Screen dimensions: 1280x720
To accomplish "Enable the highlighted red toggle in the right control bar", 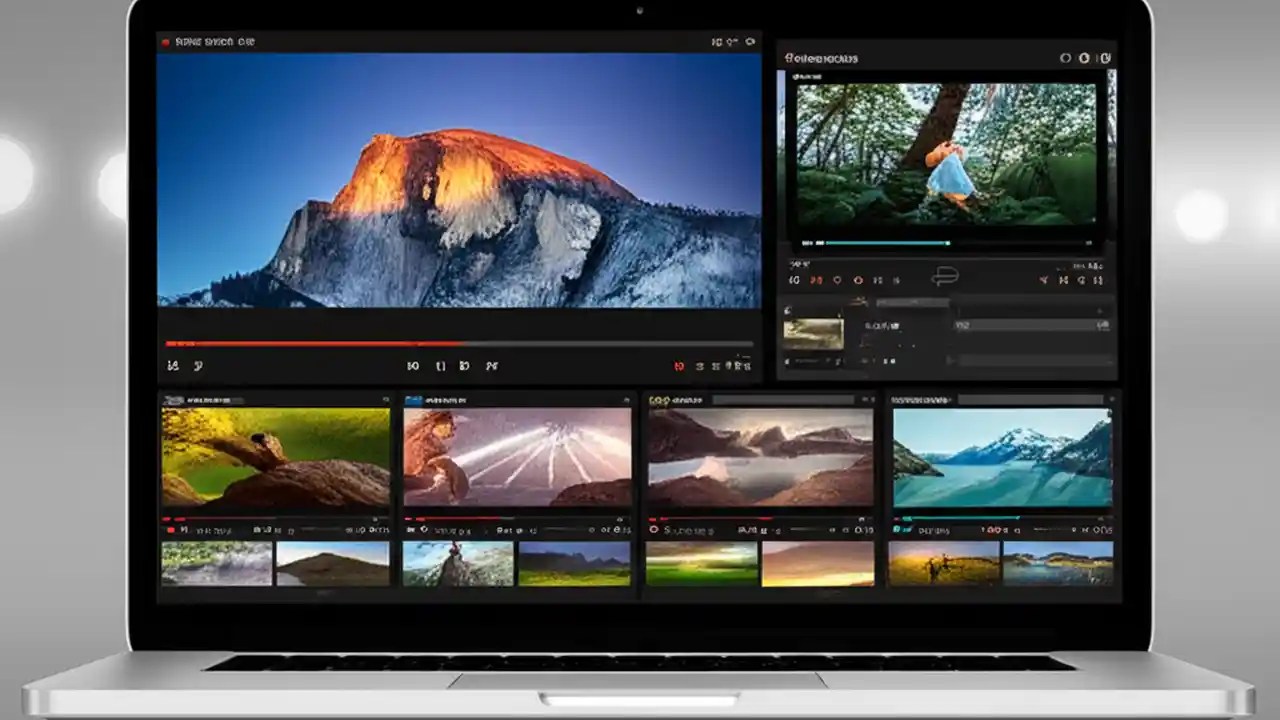I will 816,280.
